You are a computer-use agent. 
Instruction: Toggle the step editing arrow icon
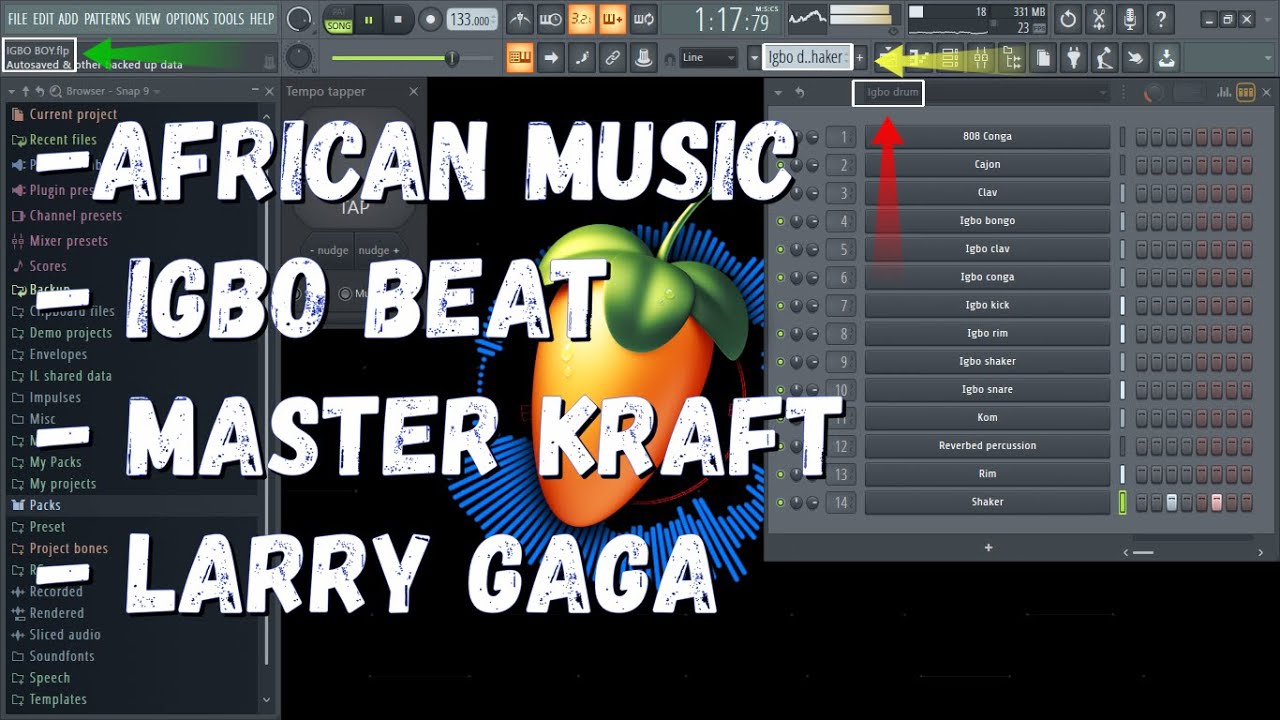(x=550, y=58)
